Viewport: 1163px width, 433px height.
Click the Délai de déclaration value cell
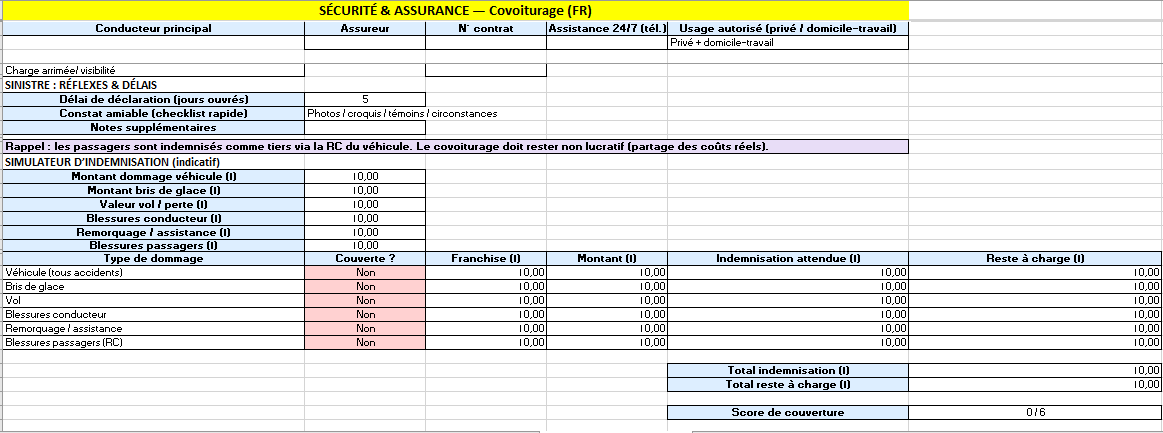click(365, 99)
